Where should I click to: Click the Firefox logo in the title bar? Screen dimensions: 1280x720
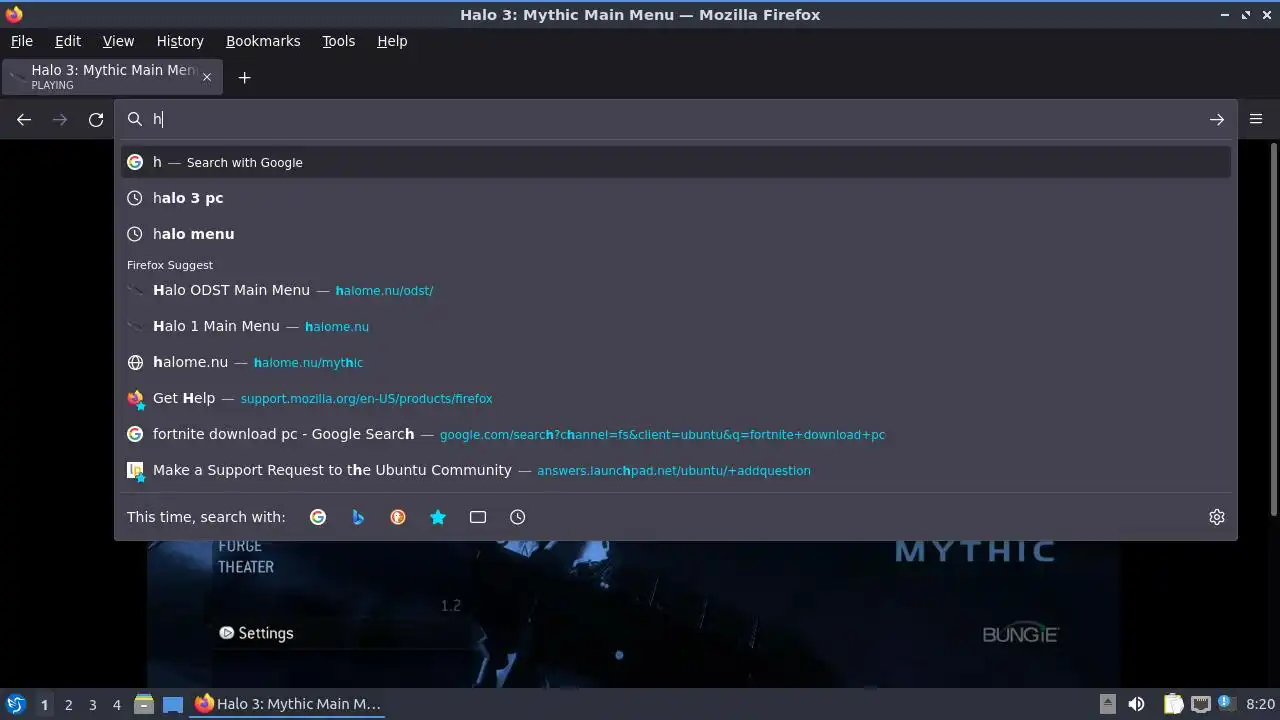click(14, 14)
